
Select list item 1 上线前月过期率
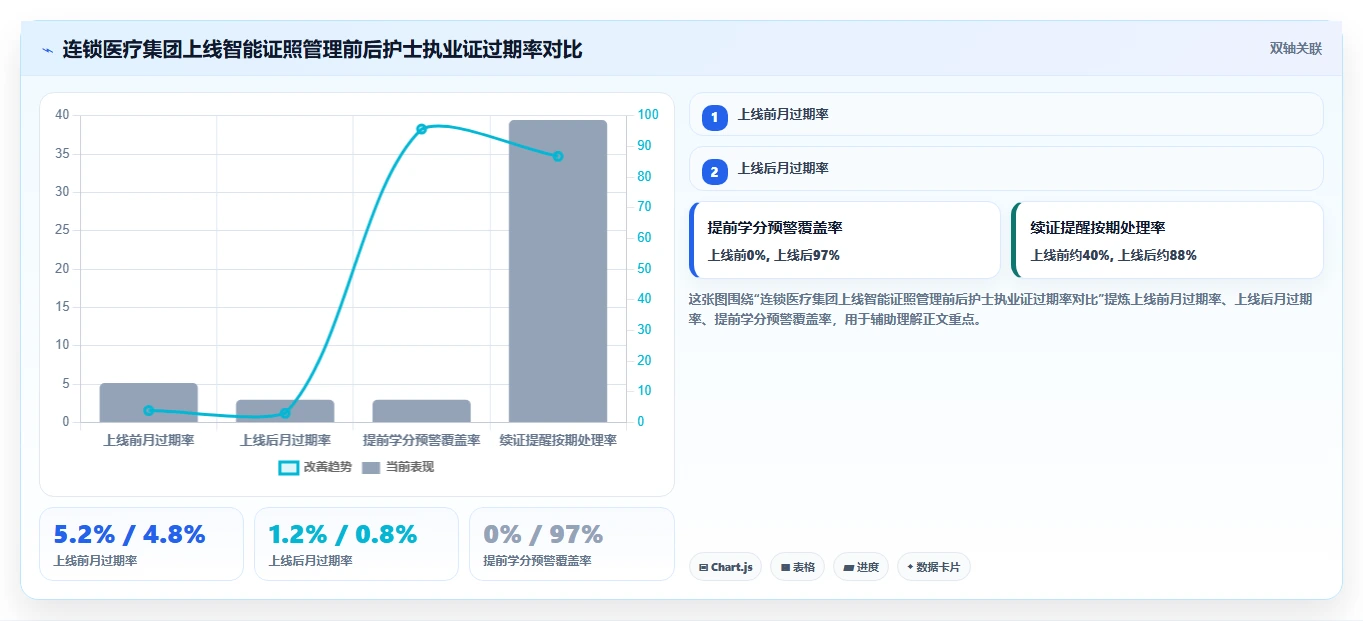point(1006,114)
